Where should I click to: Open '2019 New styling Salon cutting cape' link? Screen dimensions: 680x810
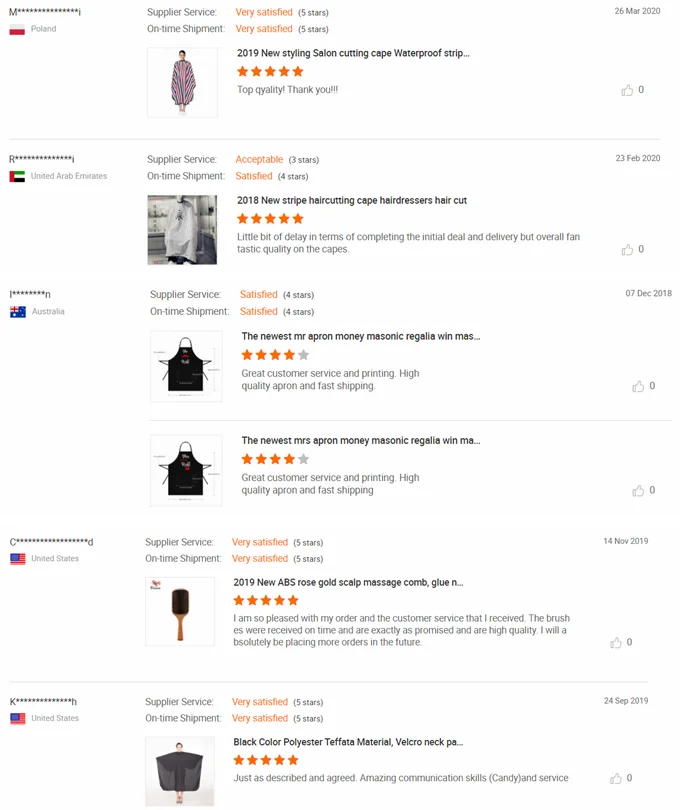pos(353,53)
